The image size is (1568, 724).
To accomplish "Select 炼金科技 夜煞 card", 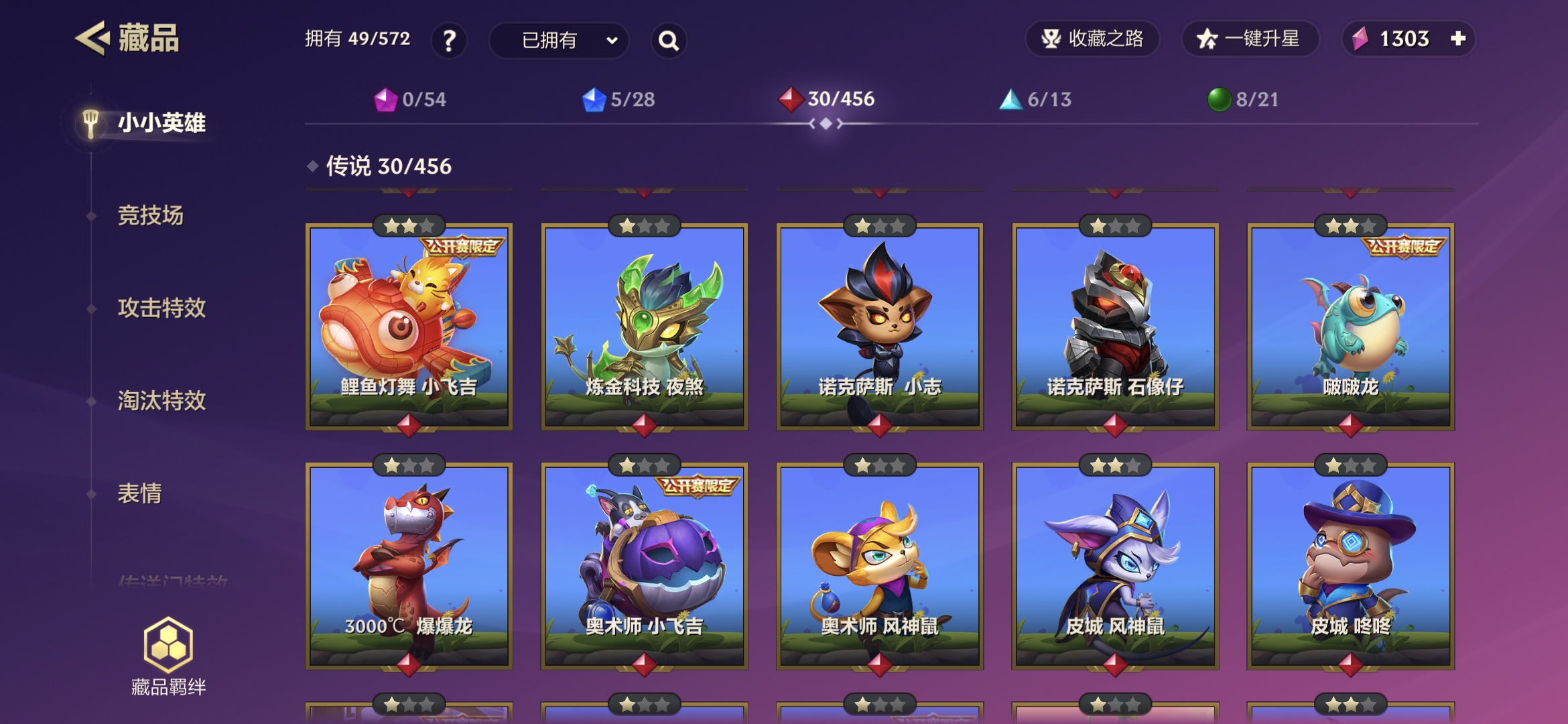I will pos(644,326).
